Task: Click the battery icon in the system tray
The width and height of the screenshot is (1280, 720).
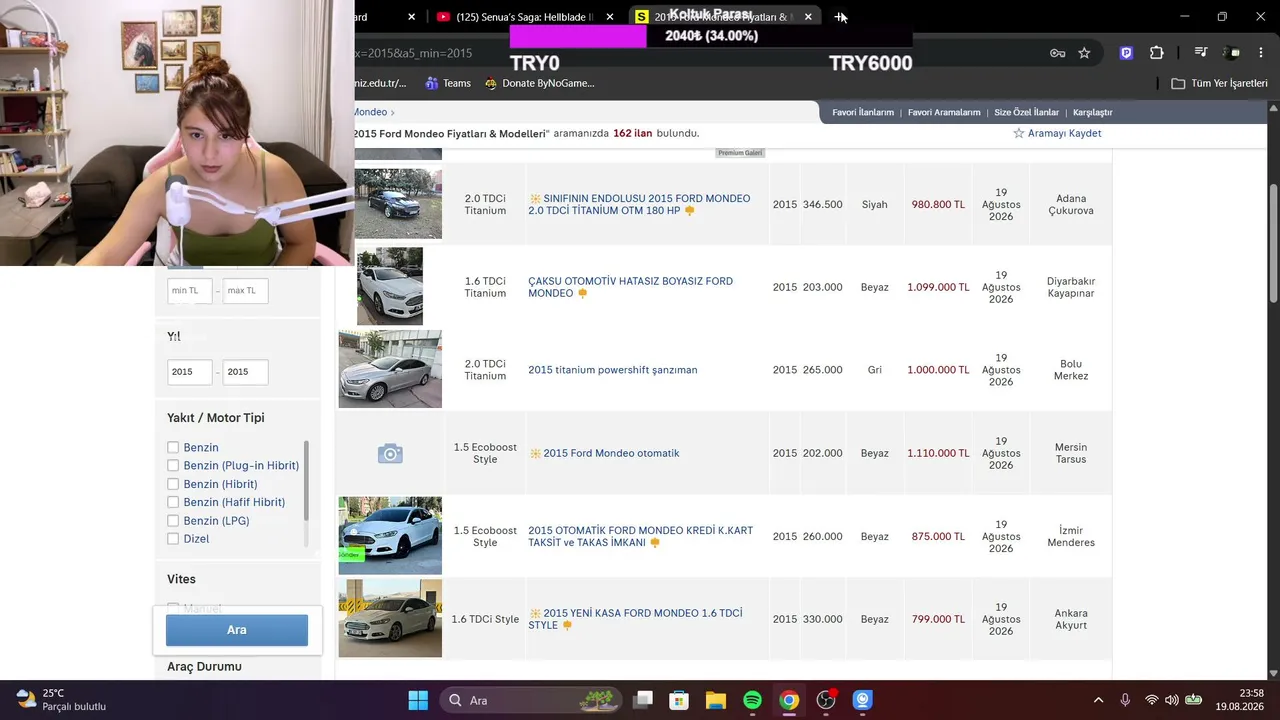Action: (1193, 700)
